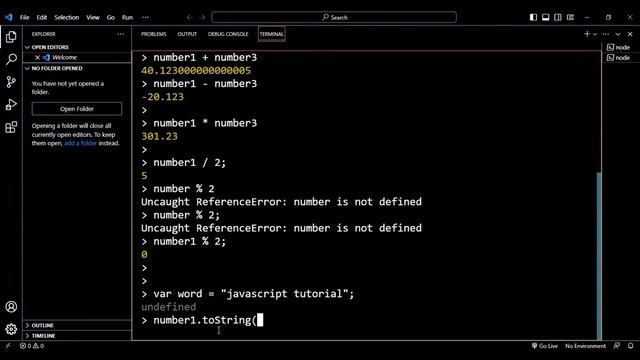Select first node terminal instance
This screenshot has width=640, height=360.
coord(618,47)
